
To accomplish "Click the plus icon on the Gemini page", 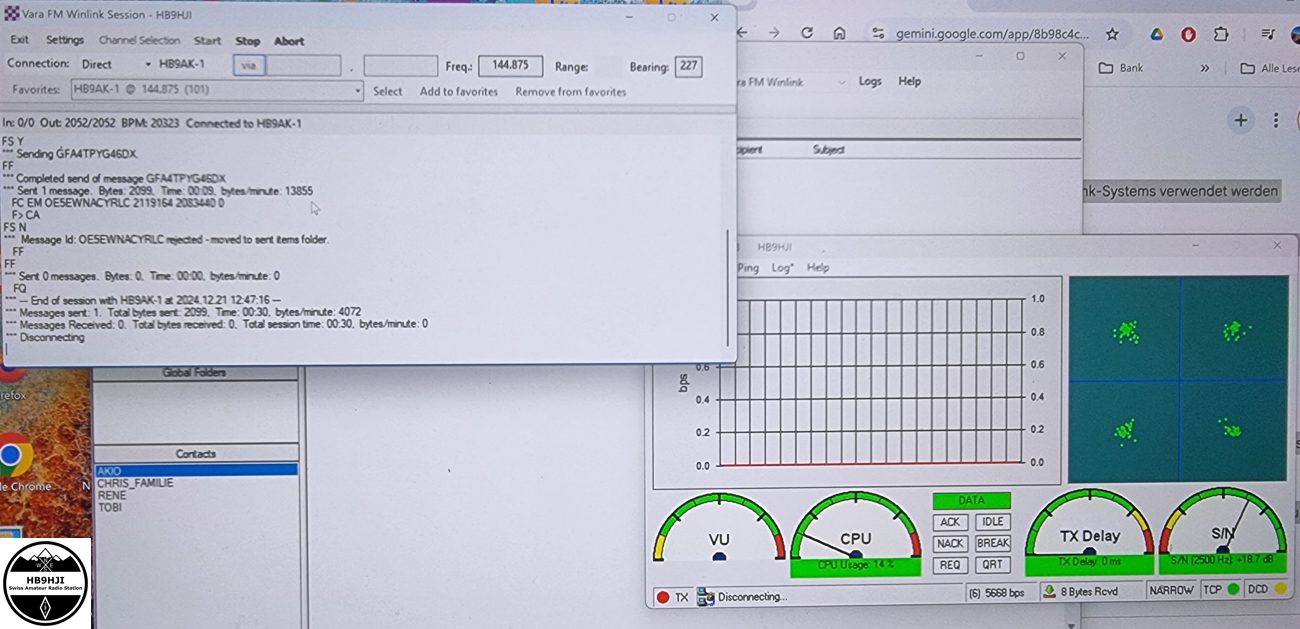I will click(1240, 120).
